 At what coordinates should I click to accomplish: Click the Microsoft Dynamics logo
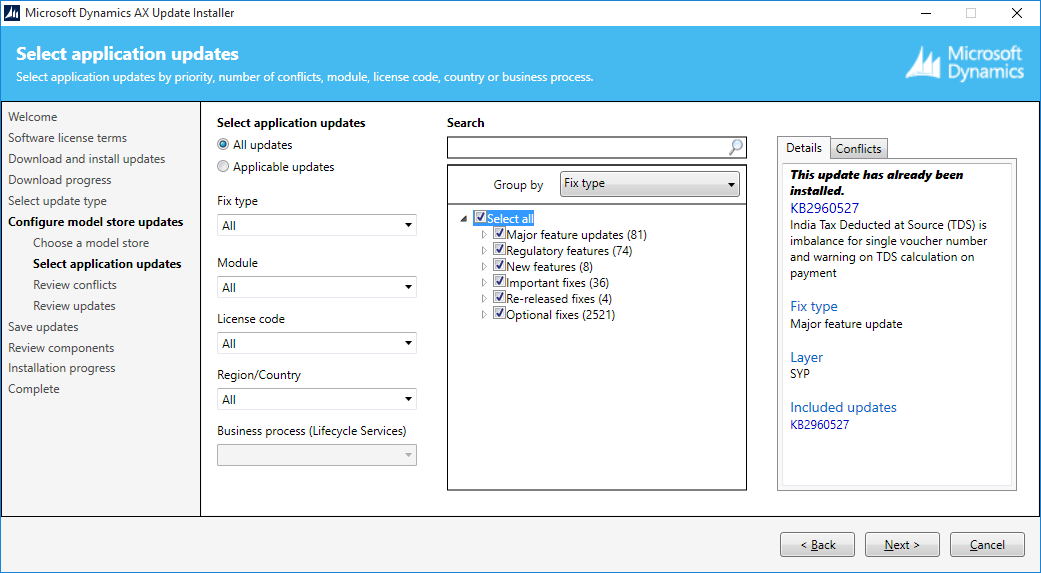[965, 63]
